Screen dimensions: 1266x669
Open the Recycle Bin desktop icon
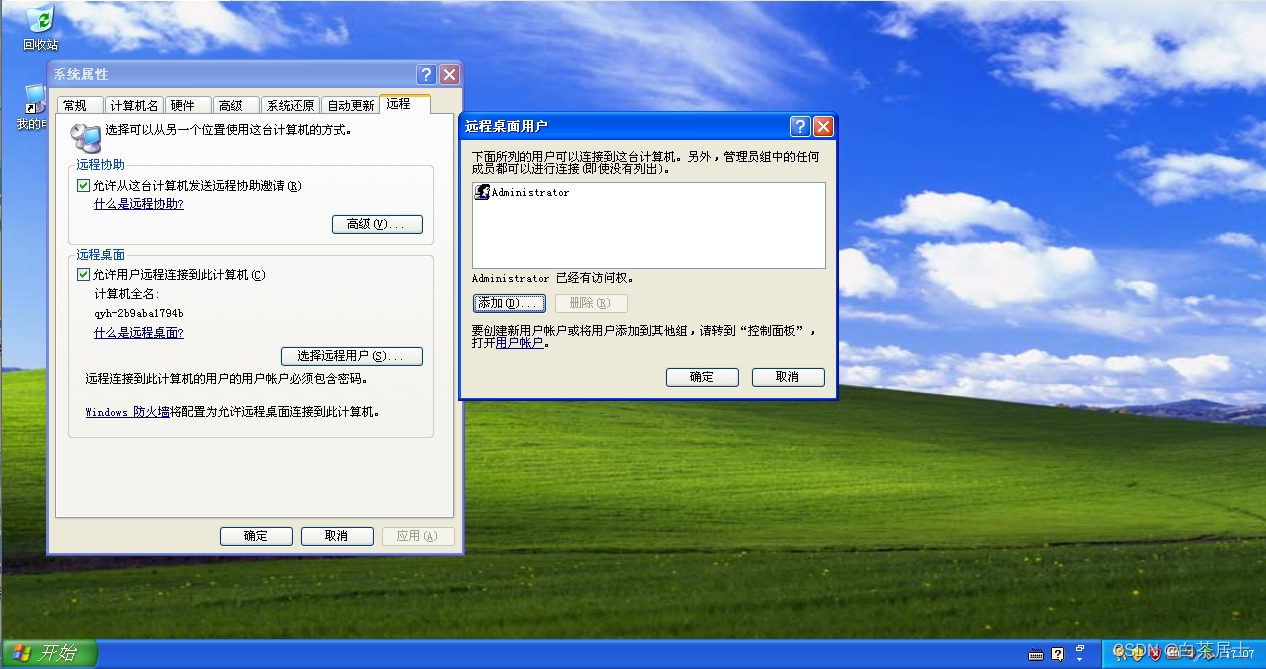pos(40,27)
